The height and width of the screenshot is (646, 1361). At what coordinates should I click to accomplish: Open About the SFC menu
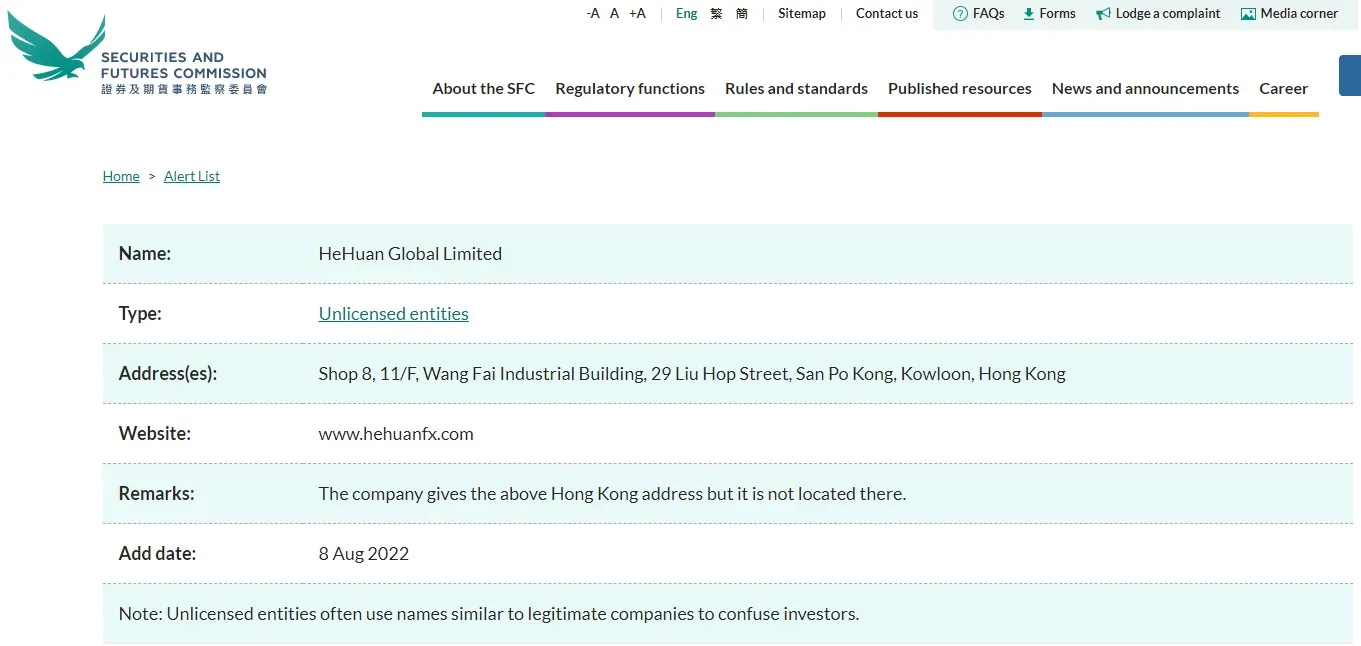coord(484,89)
